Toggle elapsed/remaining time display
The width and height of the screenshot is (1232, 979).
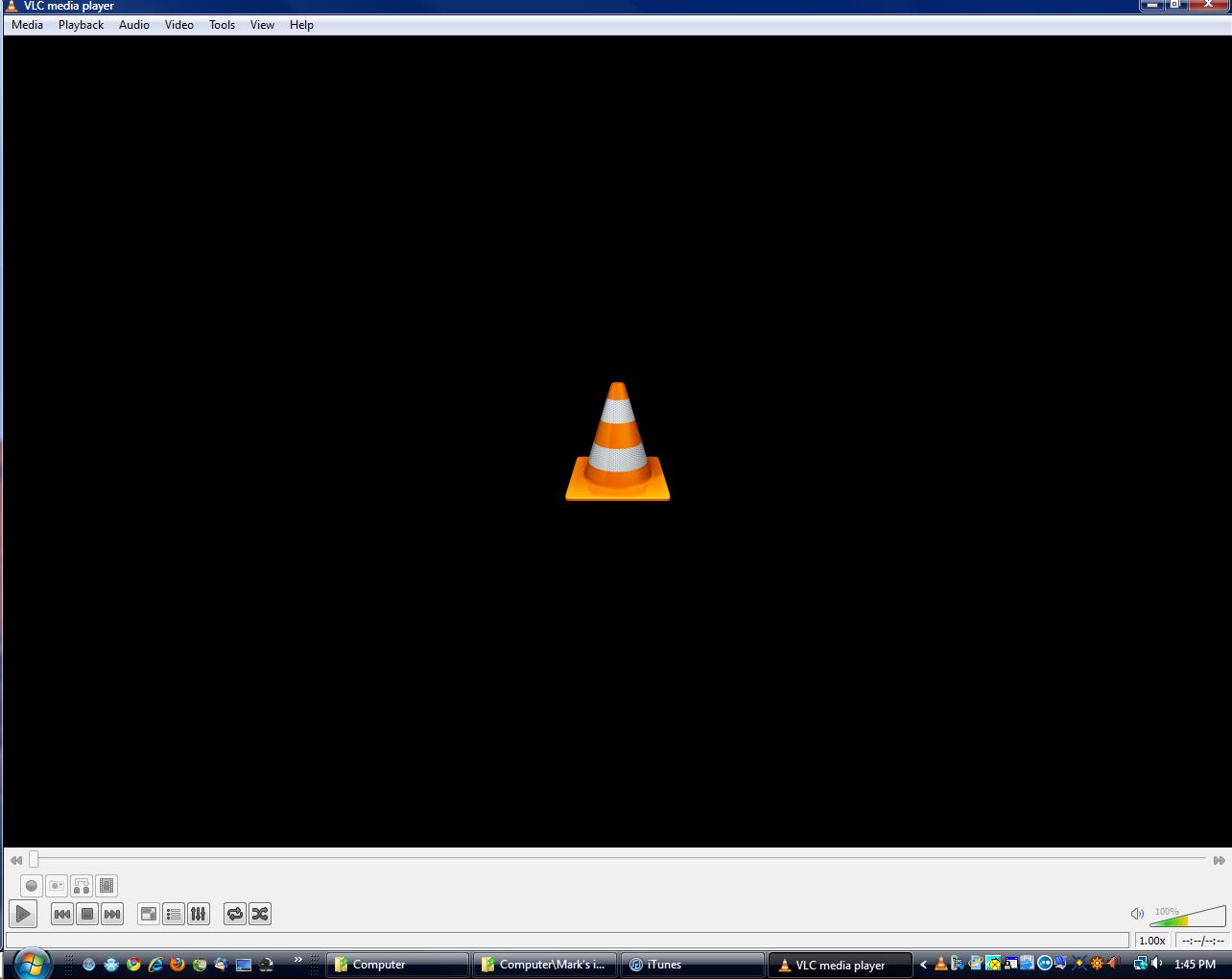pyautogui.click(x=1203, y=941)
